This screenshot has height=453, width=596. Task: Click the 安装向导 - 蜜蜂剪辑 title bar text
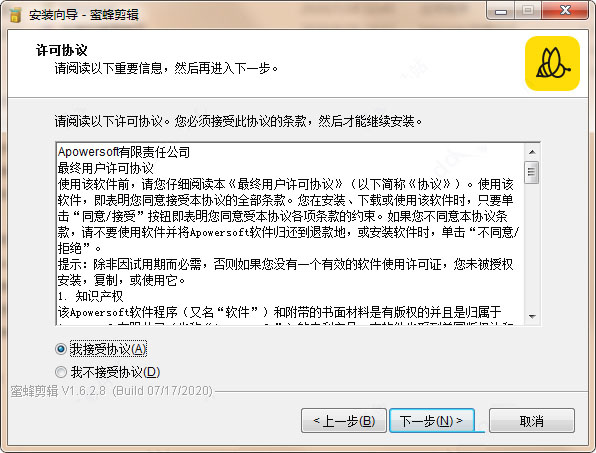click(84, 15)
